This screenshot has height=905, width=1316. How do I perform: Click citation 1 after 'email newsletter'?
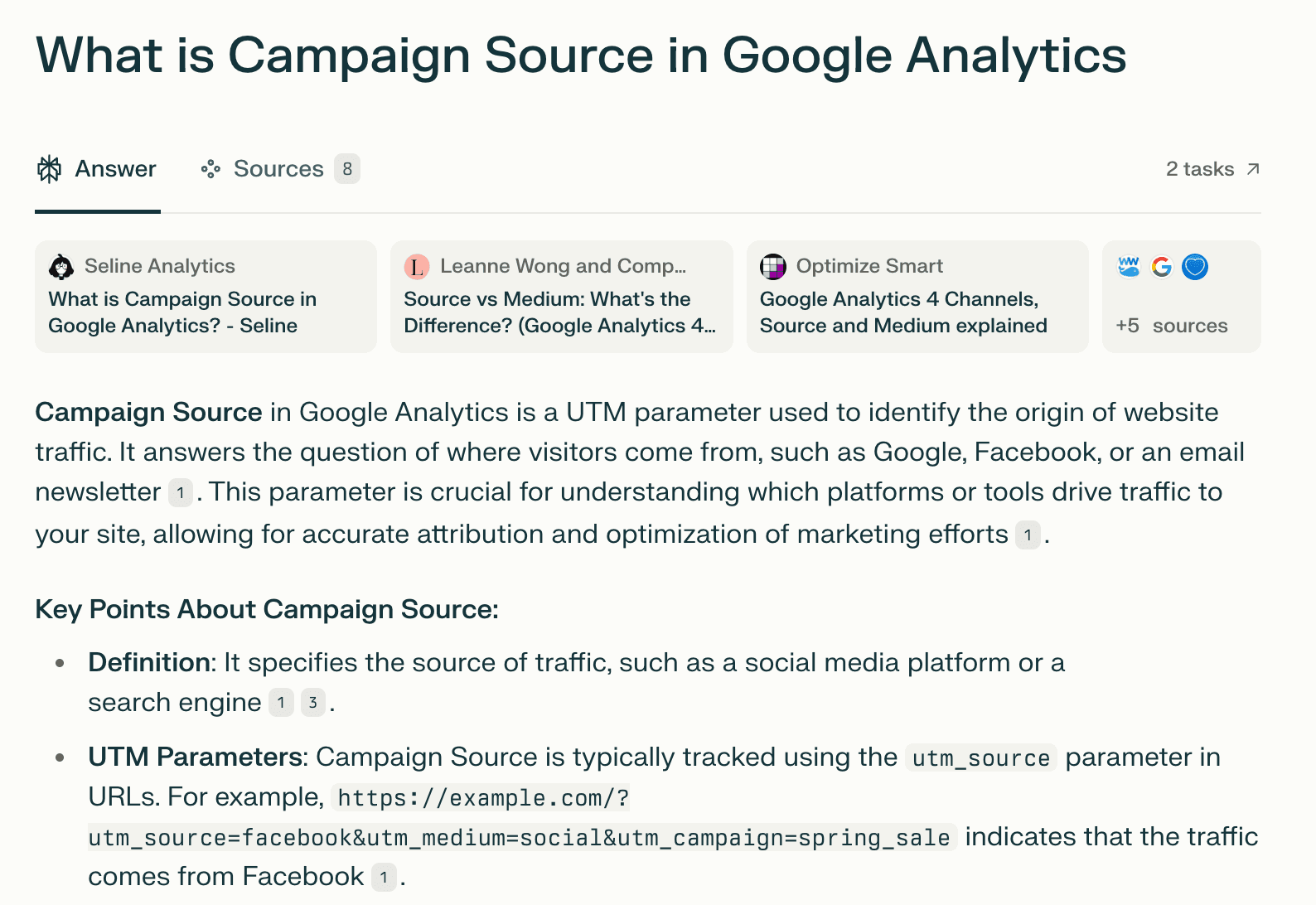(x=179, y=493)
